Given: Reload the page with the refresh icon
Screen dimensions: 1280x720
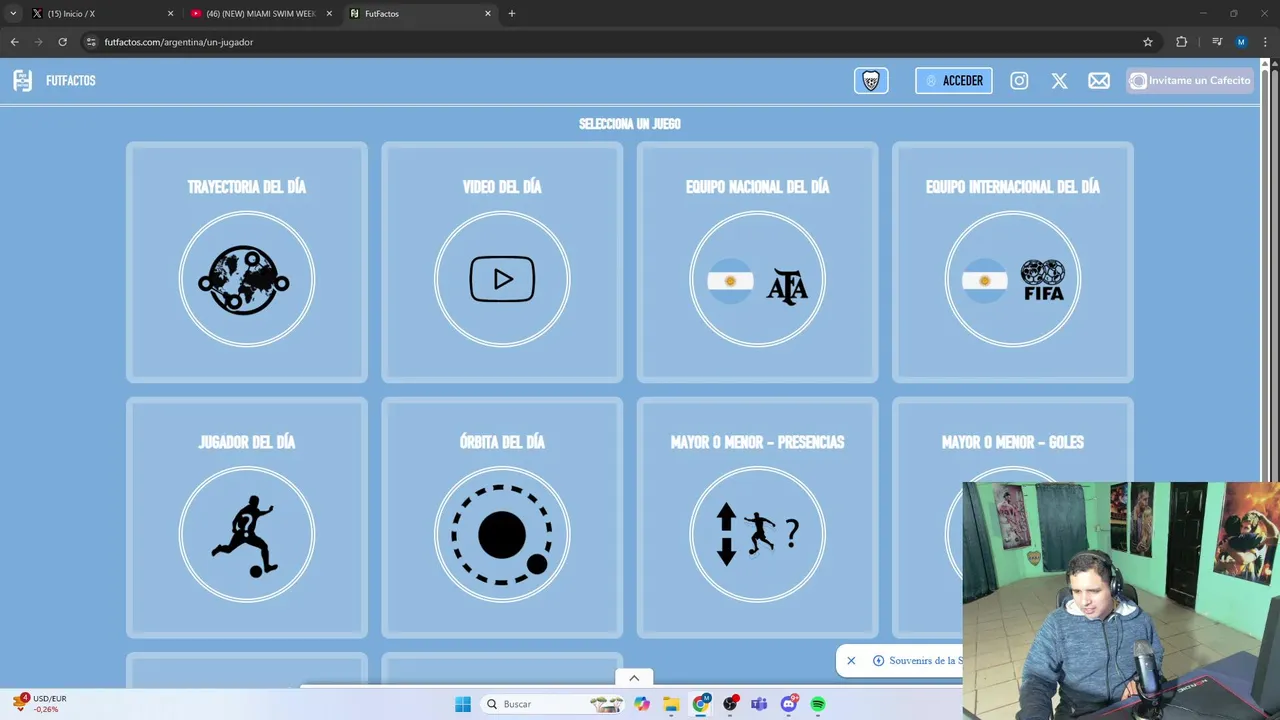Looking at the screenshot, I should [x=62, y=42].
